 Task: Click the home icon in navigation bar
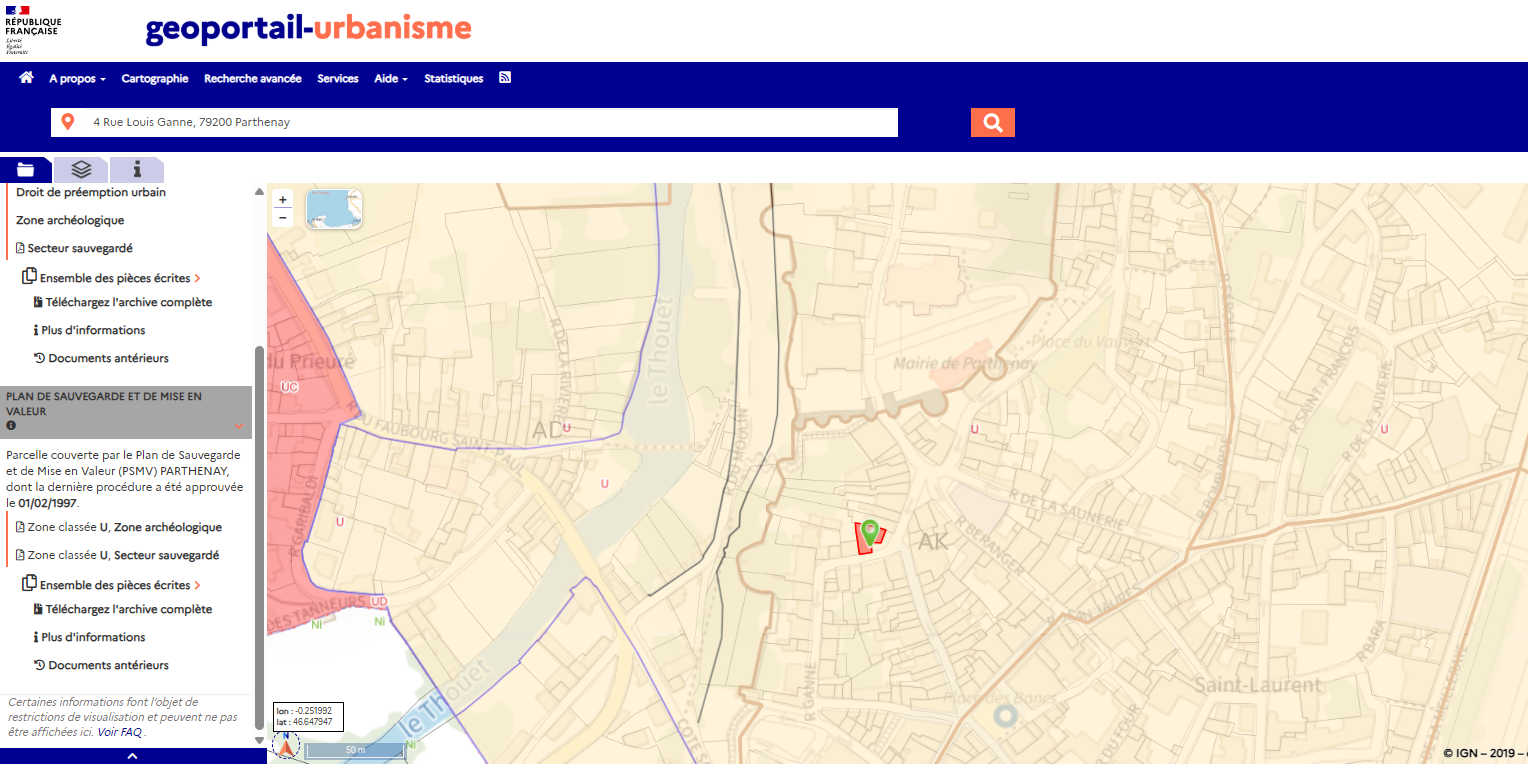pos(26,78)
